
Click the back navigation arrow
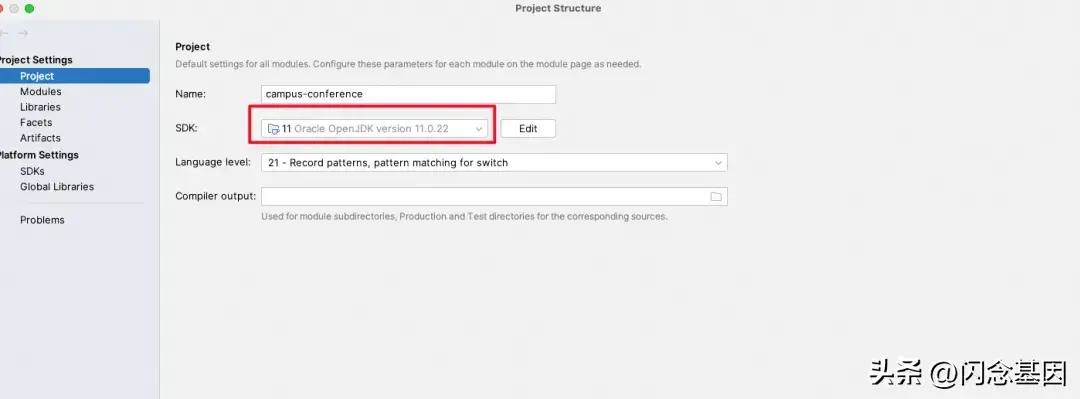pyautogui.click(x=4, y=33)
